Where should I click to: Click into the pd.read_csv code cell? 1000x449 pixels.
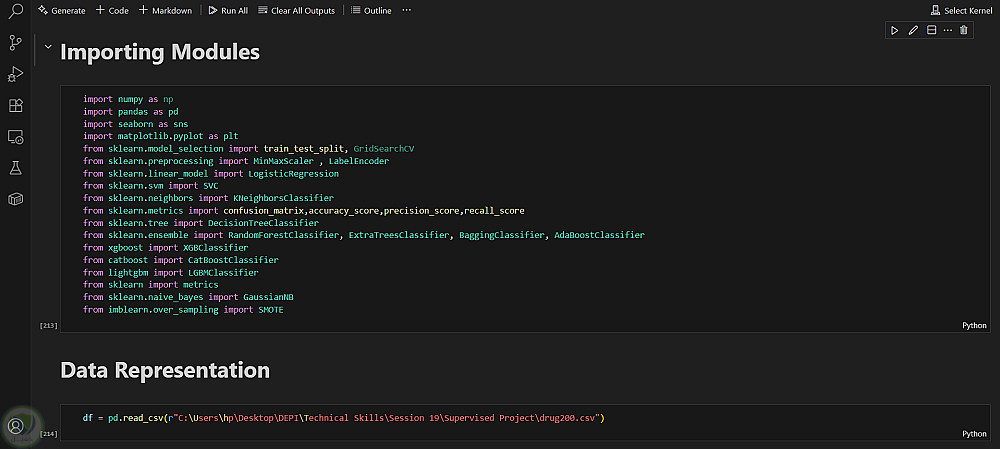tap(500, 417)
